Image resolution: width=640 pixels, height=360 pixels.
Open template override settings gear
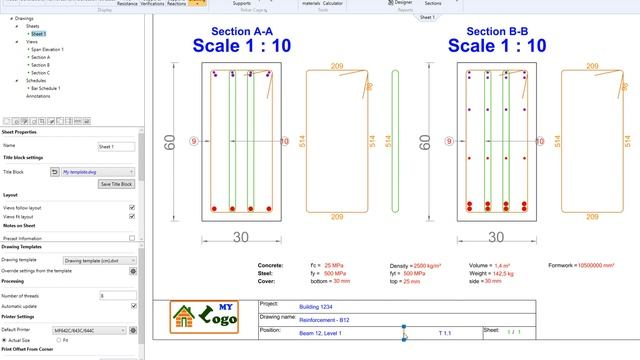[133, 271]
